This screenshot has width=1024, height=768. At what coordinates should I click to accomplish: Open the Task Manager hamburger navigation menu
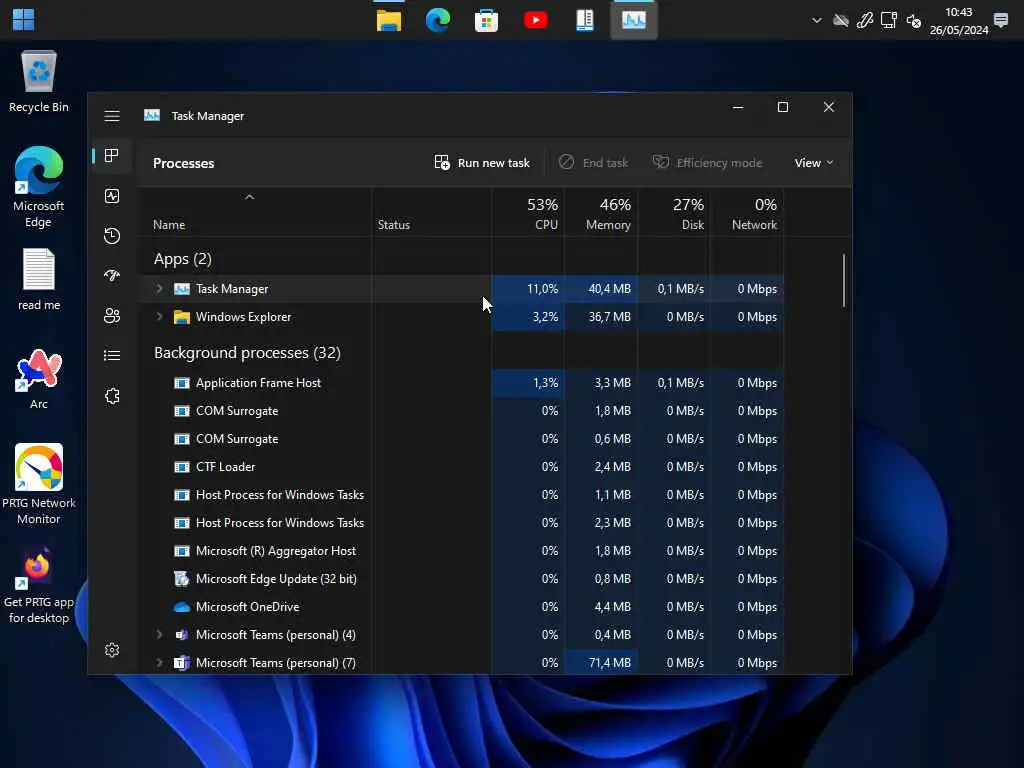(x=112, y=116)
